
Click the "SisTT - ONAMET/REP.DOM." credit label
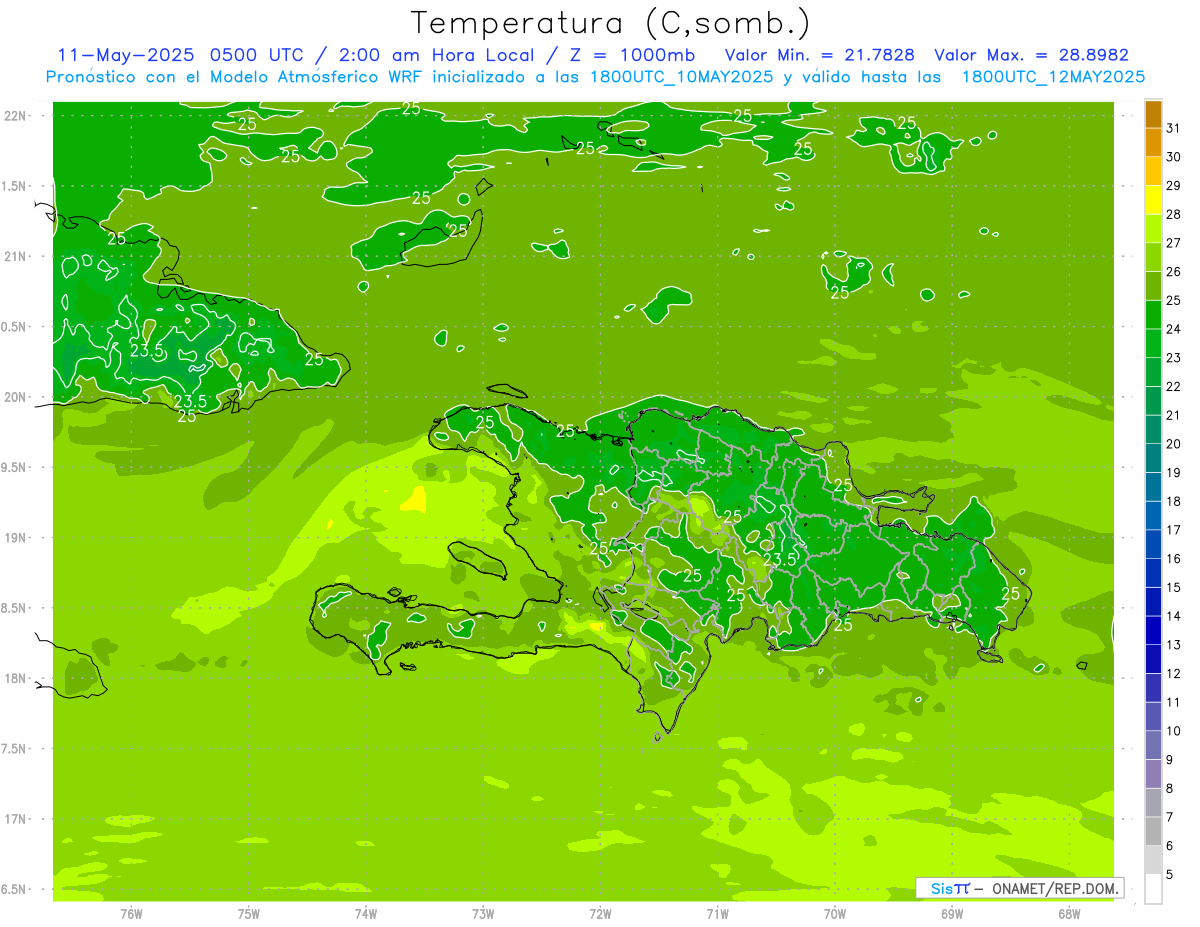(1020, 888)
